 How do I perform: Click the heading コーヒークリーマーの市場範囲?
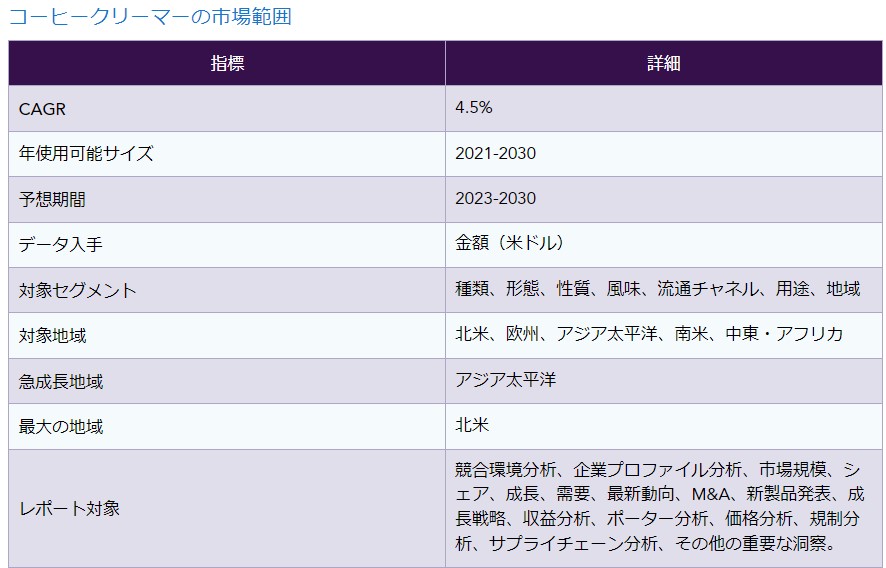click(150, 16)
